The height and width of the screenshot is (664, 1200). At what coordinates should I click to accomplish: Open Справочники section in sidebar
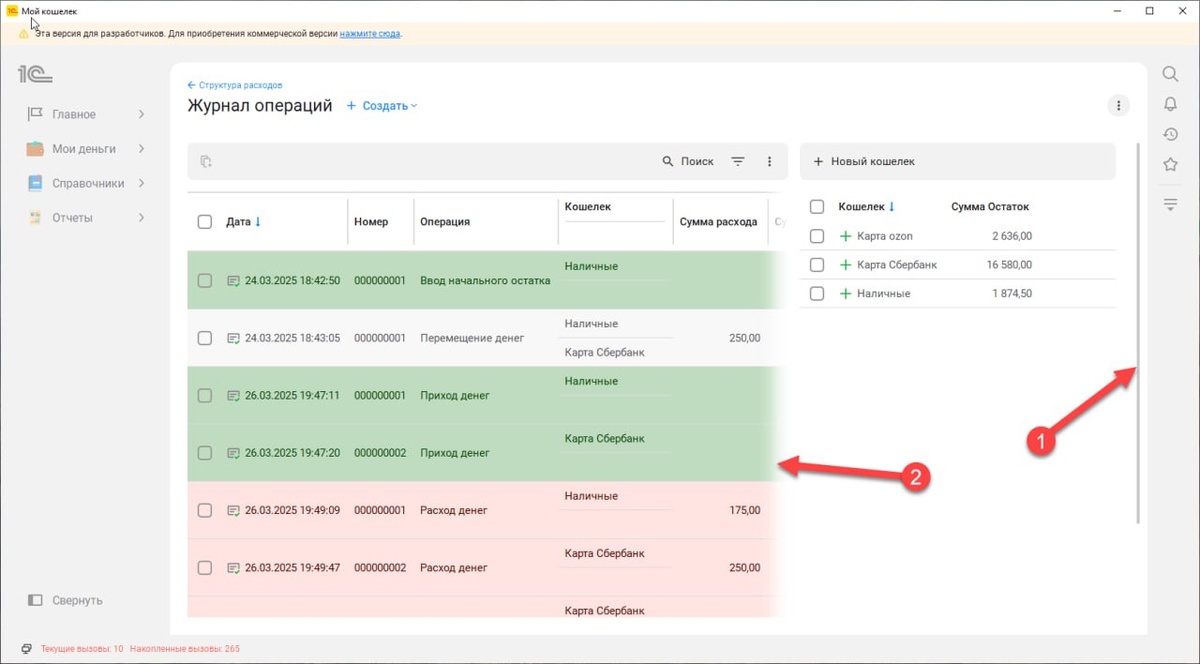pos(86,183)
